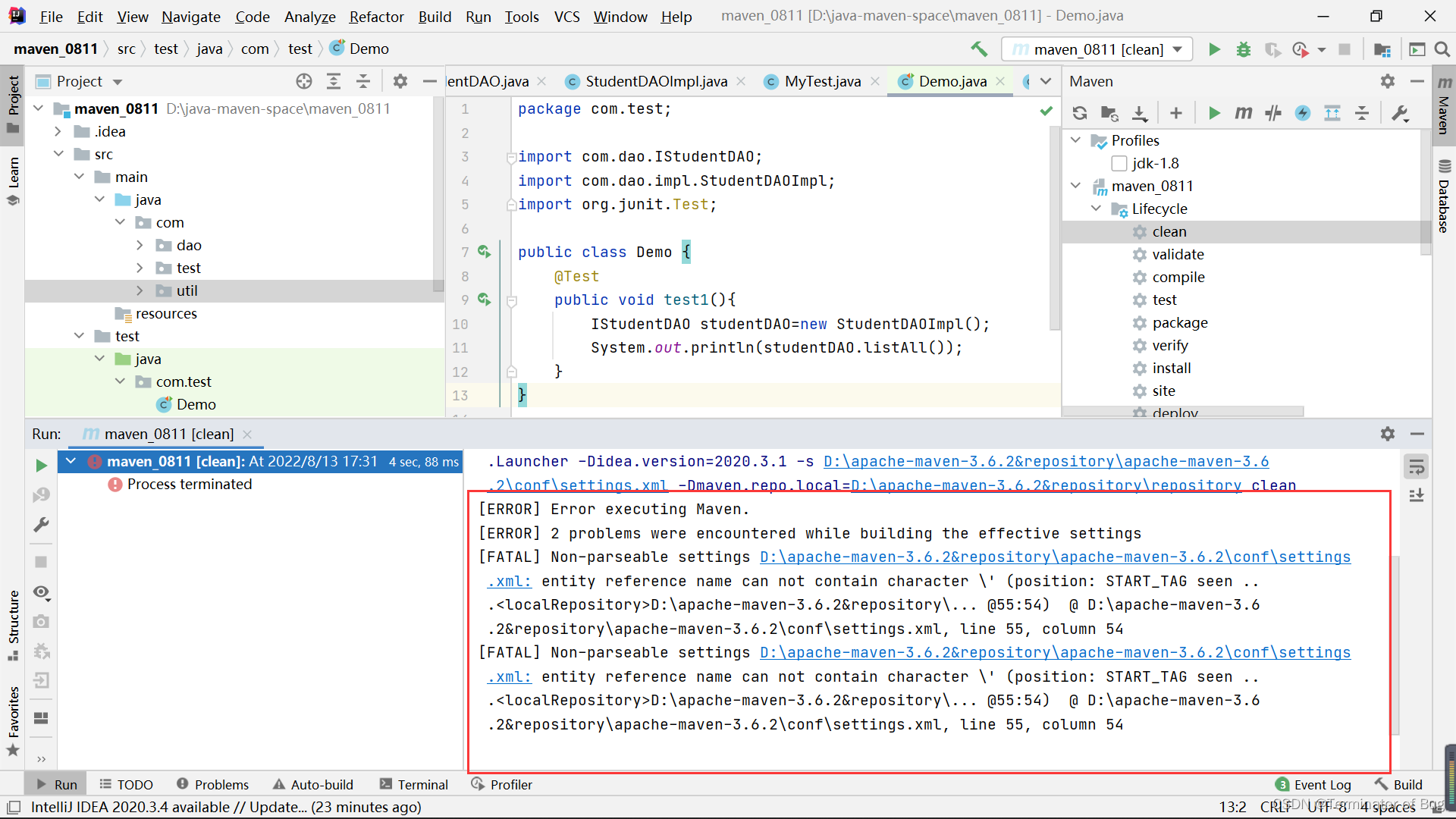Screen dimensions: 1456x819
Task: Start debugging with the bug icon
Action: click(1244, 49)
